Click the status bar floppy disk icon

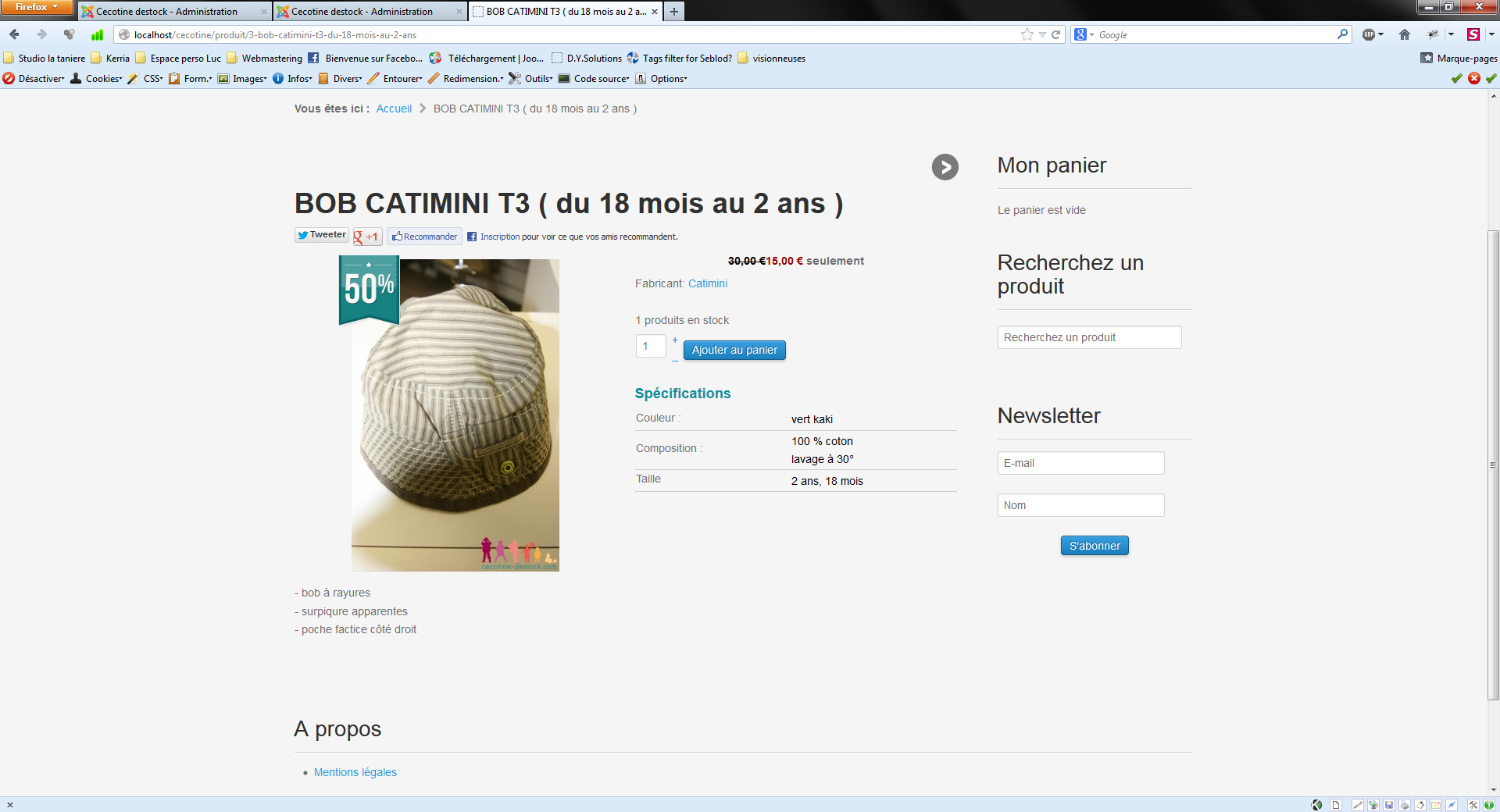1389,805
